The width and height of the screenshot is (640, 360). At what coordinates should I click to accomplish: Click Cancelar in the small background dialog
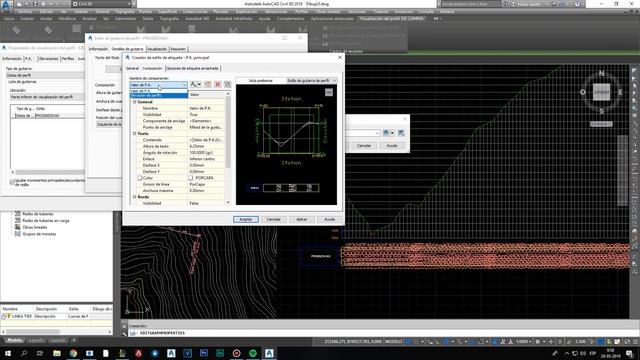click(364, 146)
